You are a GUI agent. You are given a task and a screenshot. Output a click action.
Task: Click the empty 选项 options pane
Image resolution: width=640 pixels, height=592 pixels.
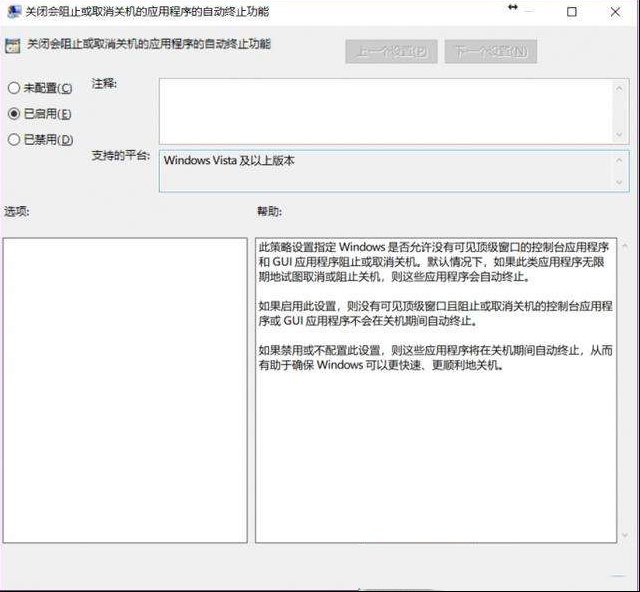125,390
